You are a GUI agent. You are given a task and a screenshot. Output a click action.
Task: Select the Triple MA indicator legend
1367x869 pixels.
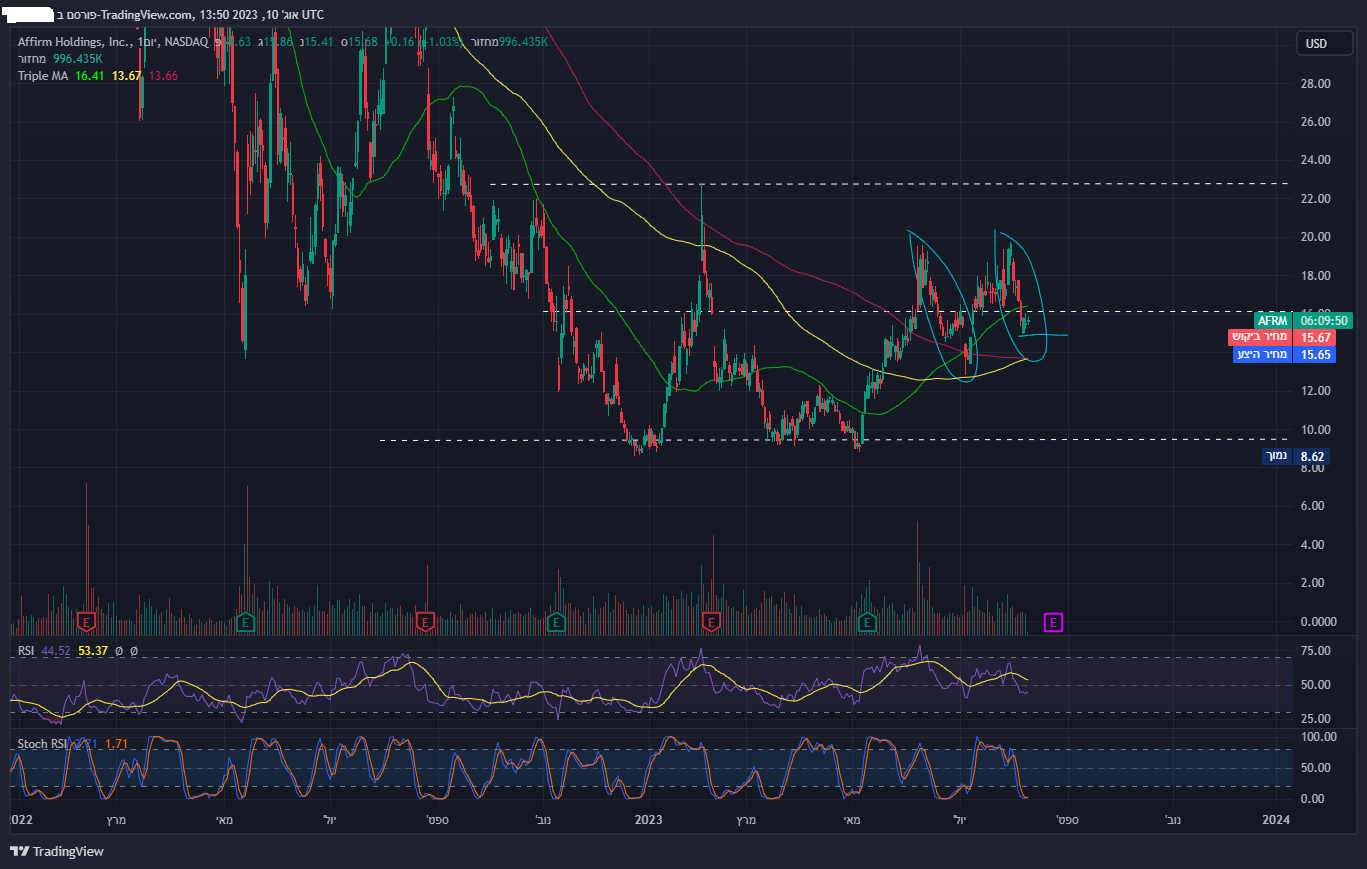44,76
